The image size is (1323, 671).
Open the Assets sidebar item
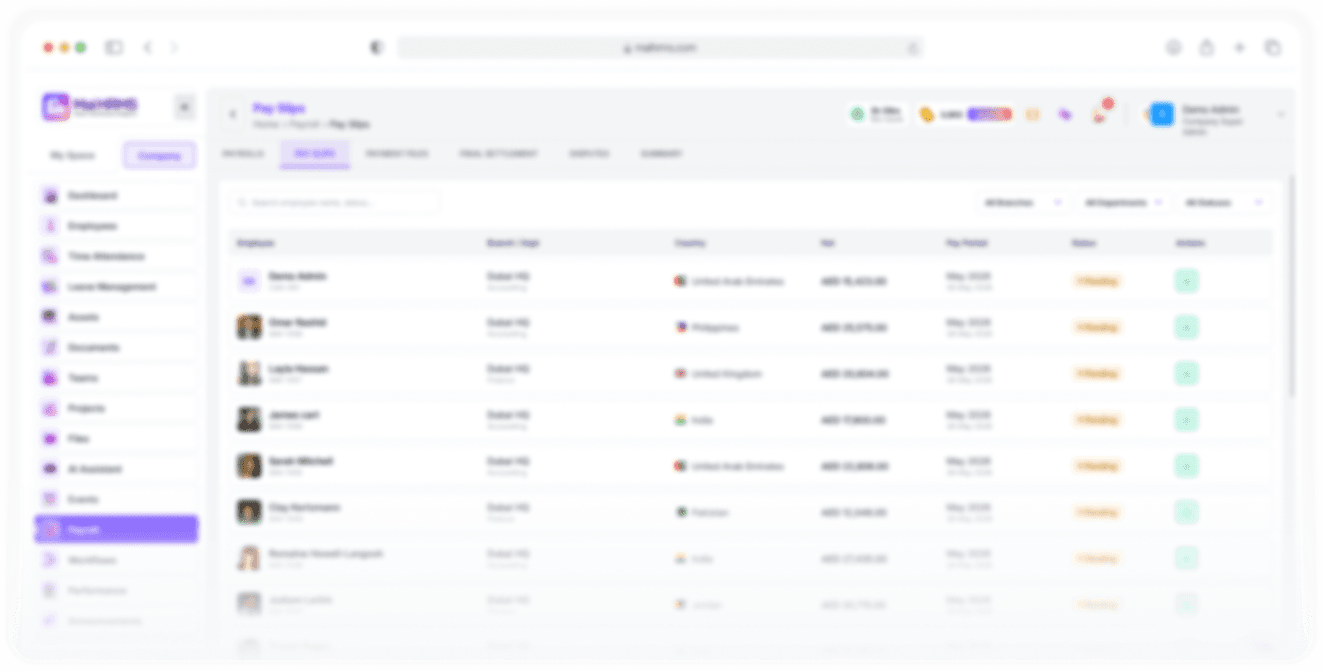click(116, 317)
